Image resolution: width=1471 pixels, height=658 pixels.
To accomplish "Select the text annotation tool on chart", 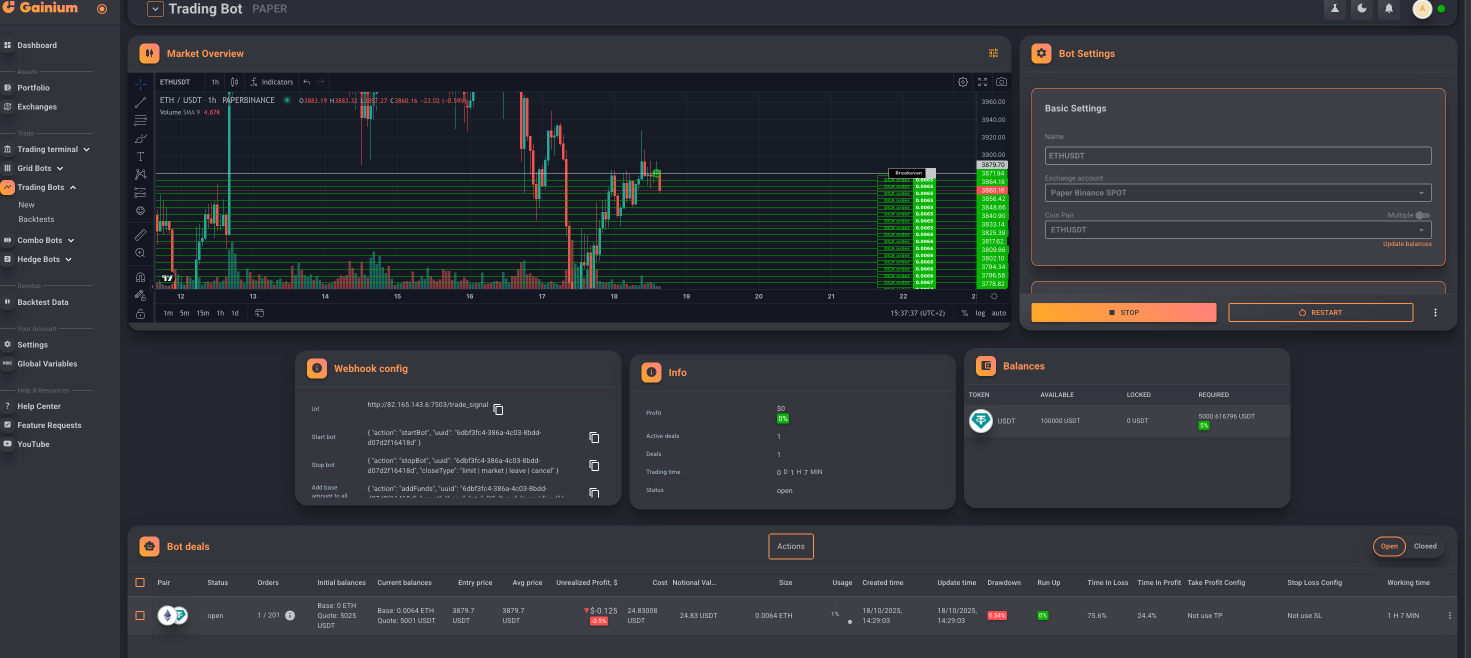I will 140,156.
